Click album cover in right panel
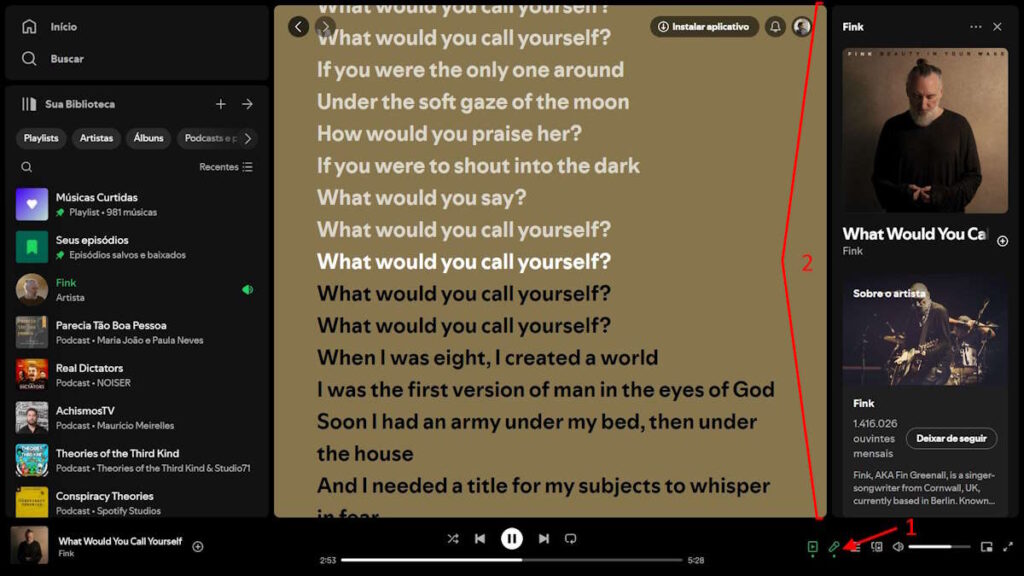 (925, 131)
